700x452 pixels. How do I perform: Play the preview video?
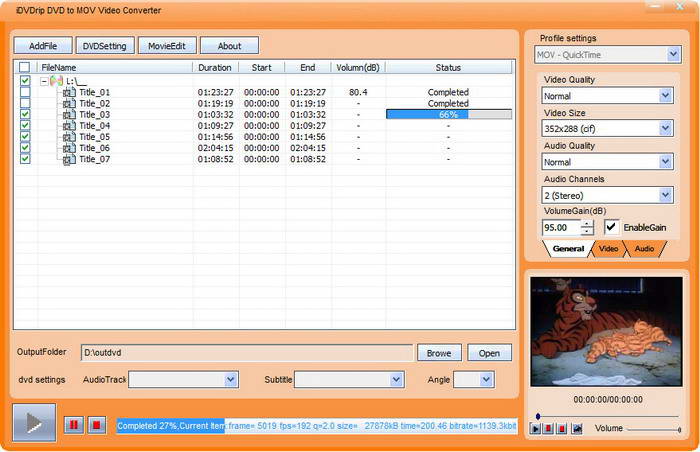[x=535, y=429]
